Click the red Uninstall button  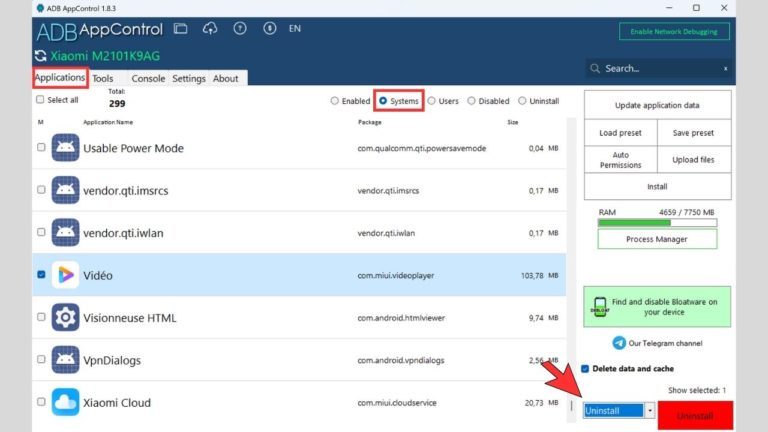coord(695,415)
